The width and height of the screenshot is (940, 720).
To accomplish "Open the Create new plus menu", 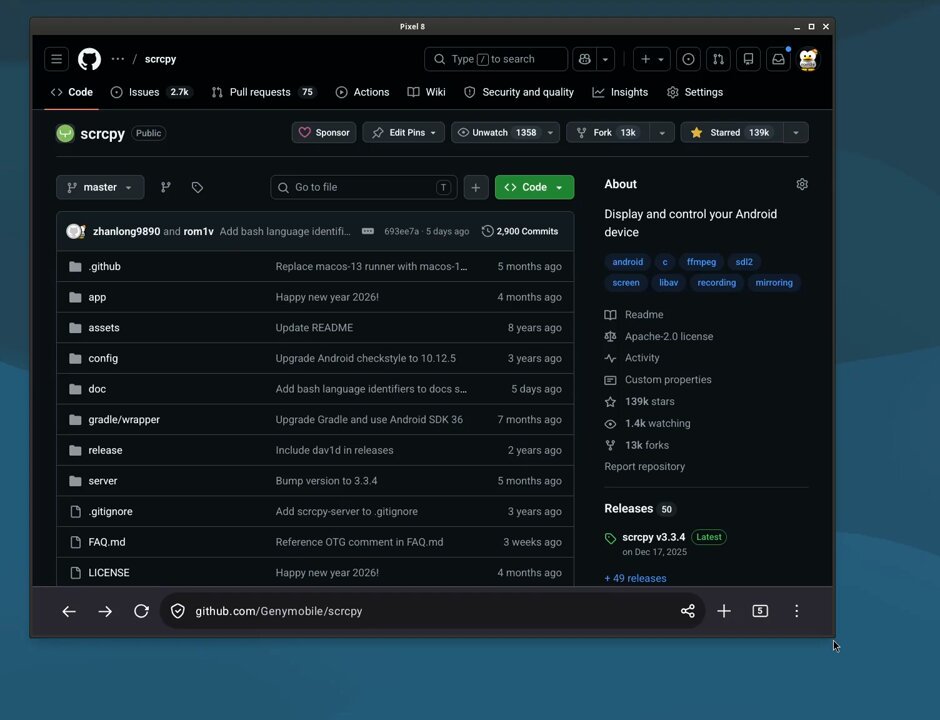I will (652, 59).
